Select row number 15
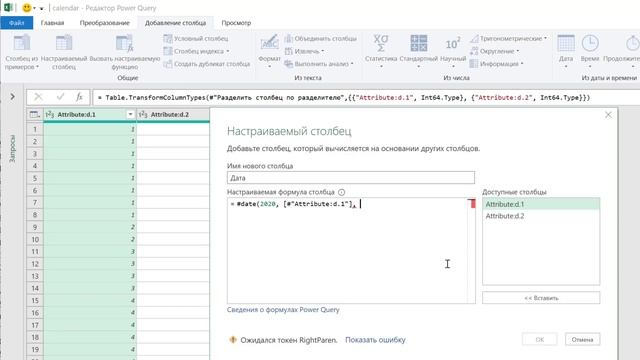The width and height of the screenshot is (640, 360). (35, 301)
